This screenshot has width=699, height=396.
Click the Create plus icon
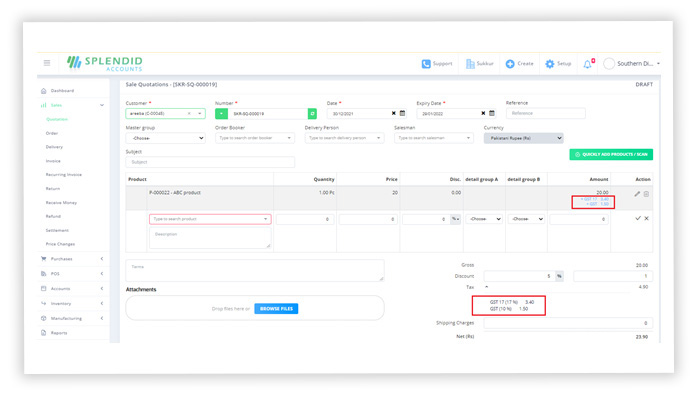coord(510,64)
